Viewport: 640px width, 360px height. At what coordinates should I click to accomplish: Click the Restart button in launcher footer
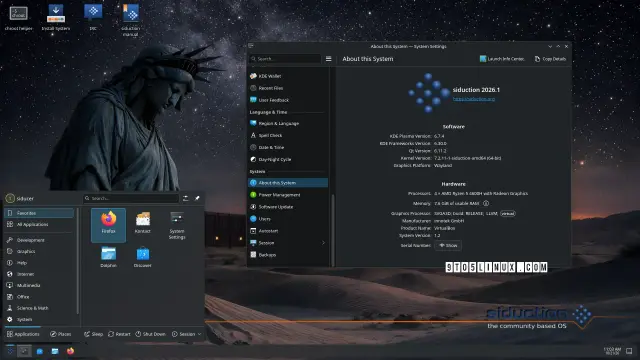pos(119,334)
